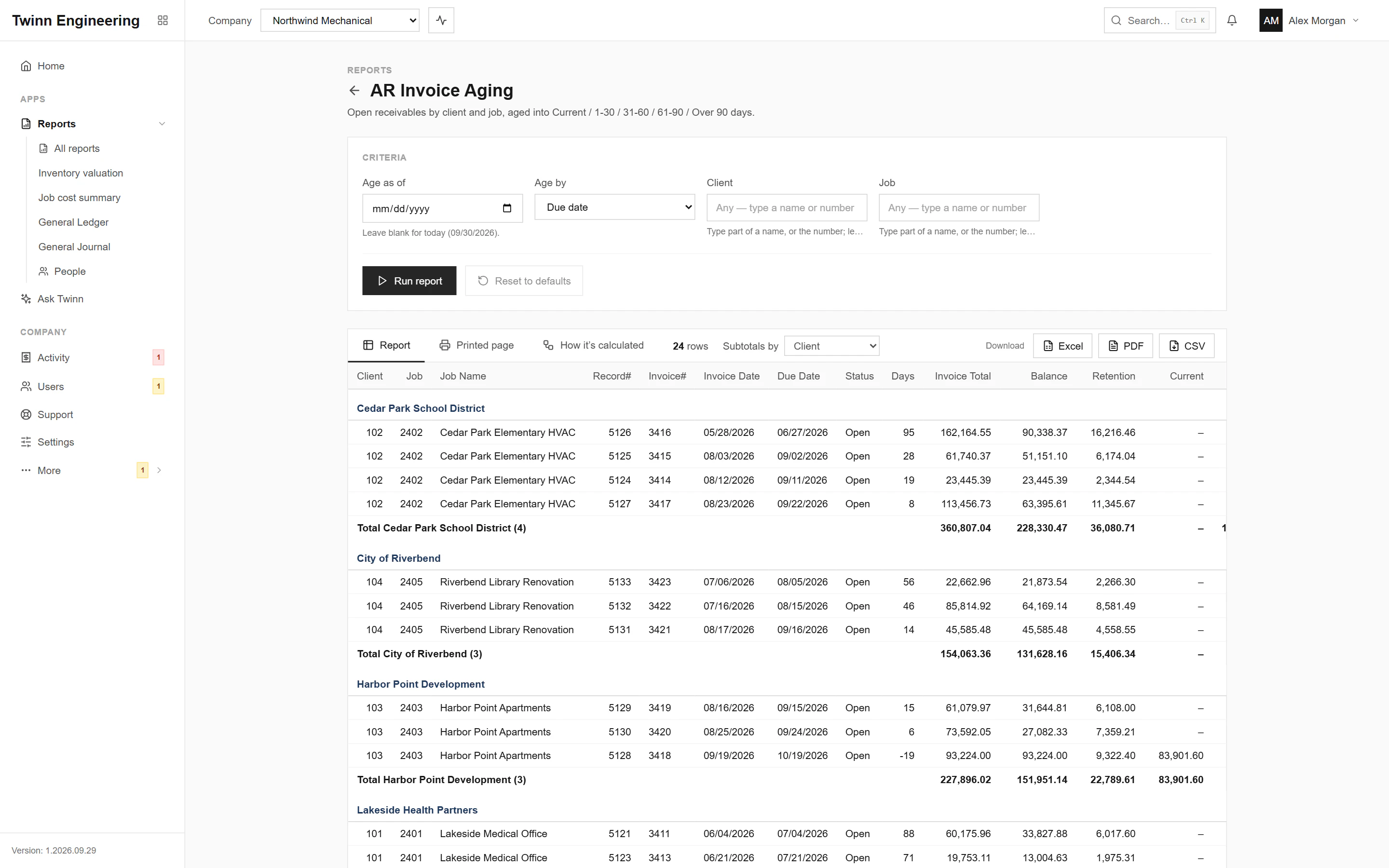Image resolution: width=1389 pixels, height=868 pixels.
Task: Open the Users page
Action: tap(93, 386)
